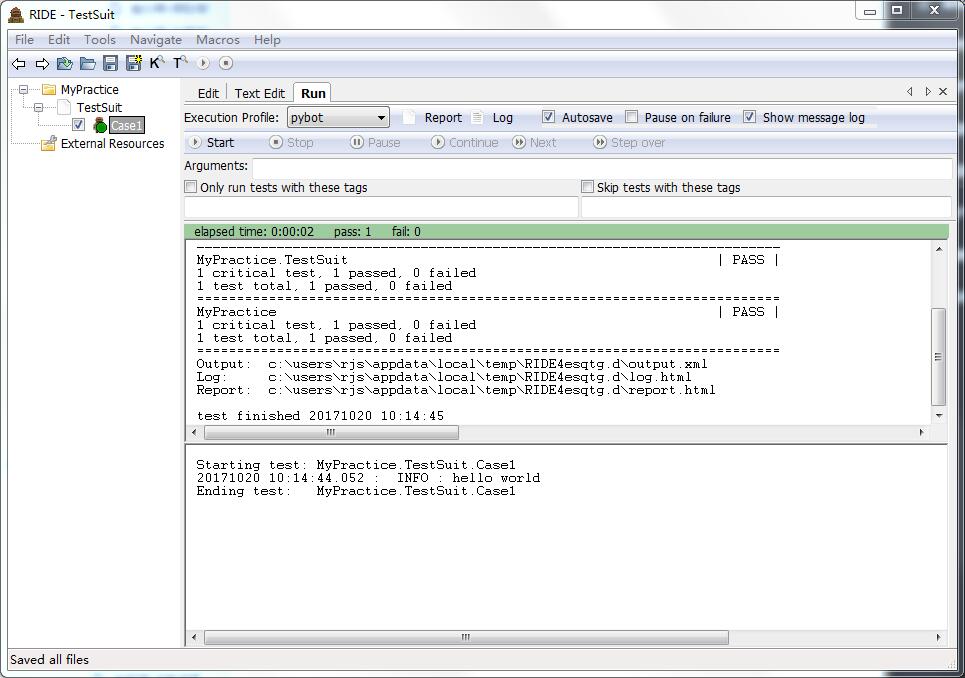This screenshot has width=965, height=678.
Task: Collapse the MyPractice tree node
Action: 23,90
